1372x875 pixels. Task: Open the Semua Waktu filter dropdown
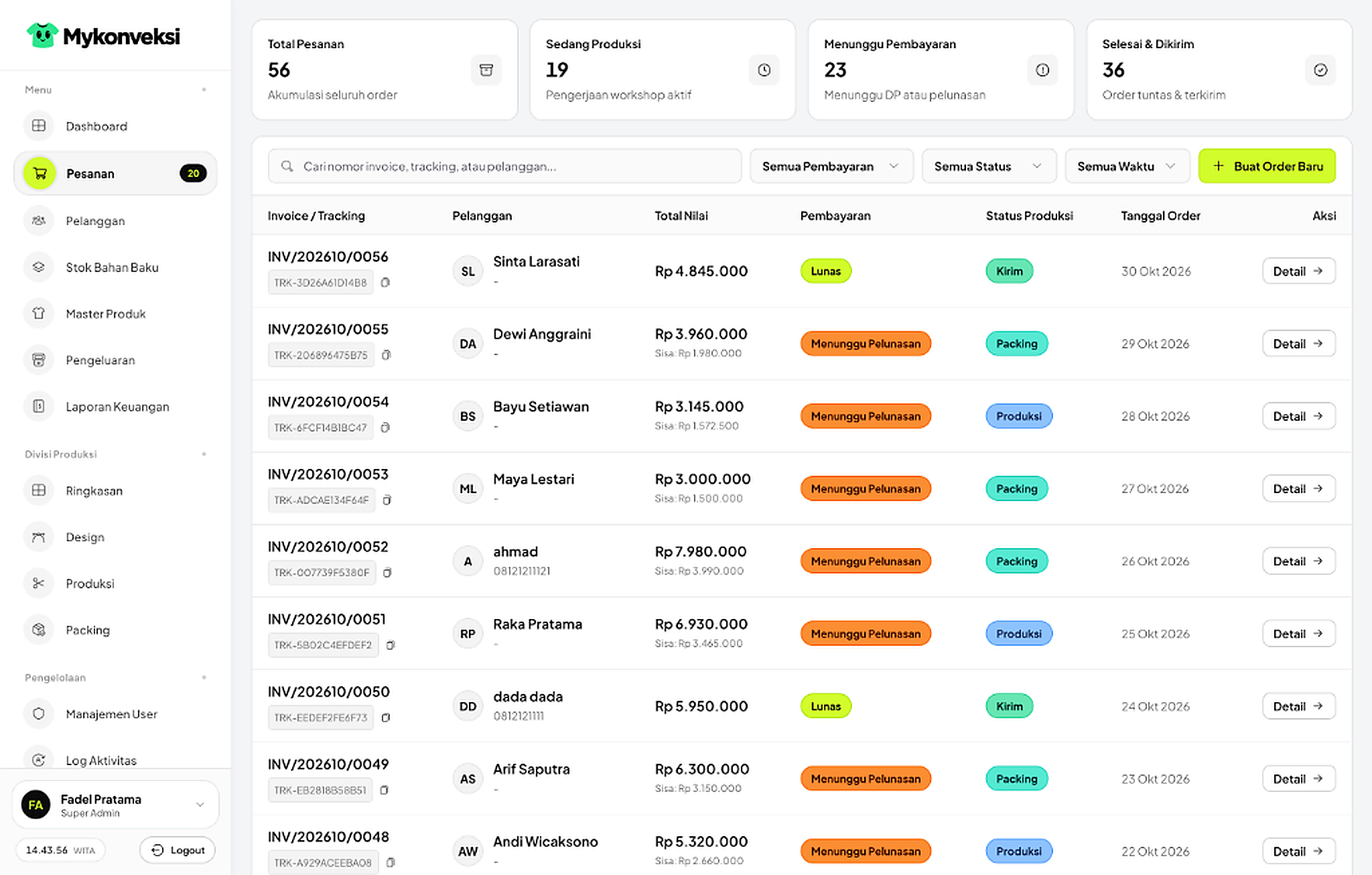(1127, 166)
